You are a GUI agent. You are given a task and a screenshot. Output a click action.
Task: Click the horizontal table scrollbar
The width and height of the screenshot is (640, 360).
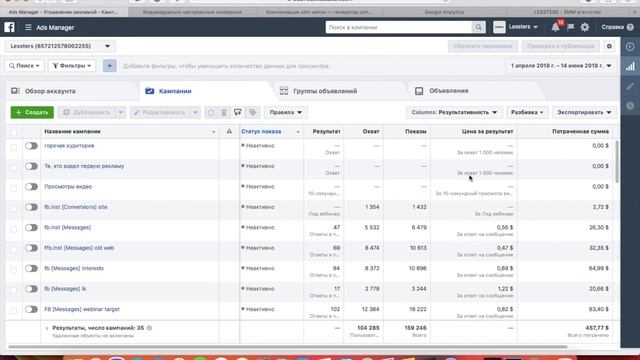(x=287, y=347)
